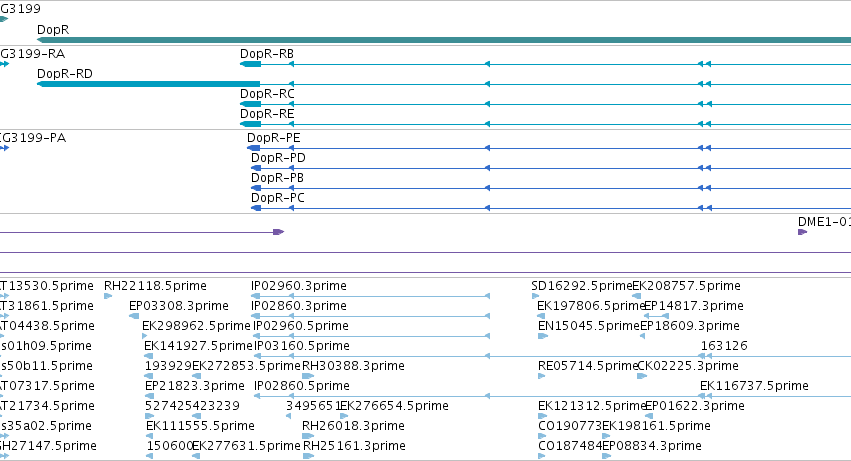Click EST EK121312.5prime
The width and height of the screenshot is (851, 461).
(x=592, y=406)
